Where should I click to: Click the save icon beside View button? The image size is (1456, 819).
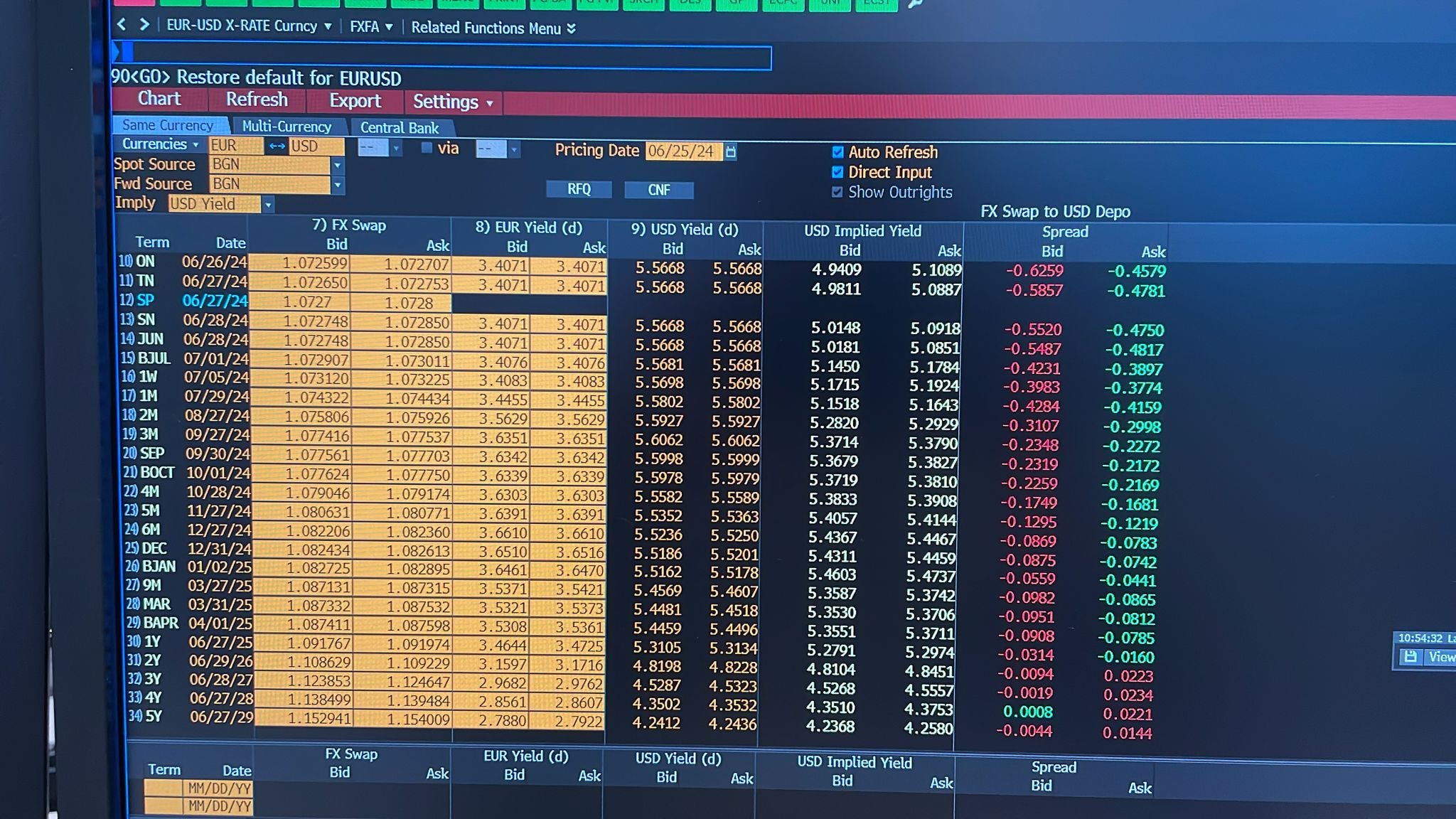coord(1410,658)
